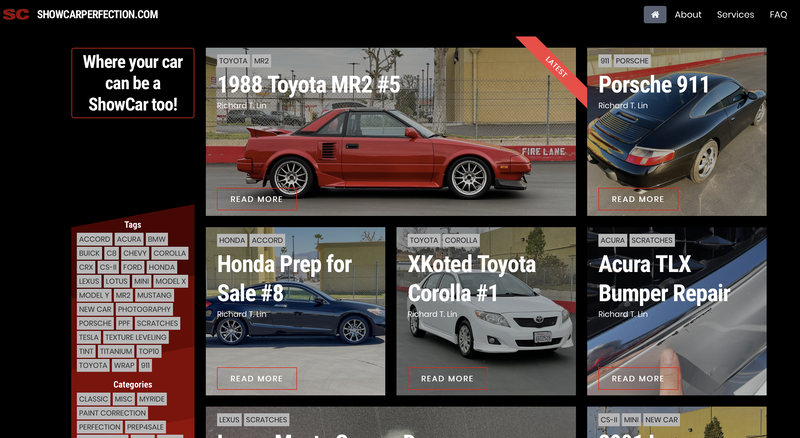The height and width of the screenshot is (438, 800).
Task: Open the Services menu item
Action: (x=735, y=15)
